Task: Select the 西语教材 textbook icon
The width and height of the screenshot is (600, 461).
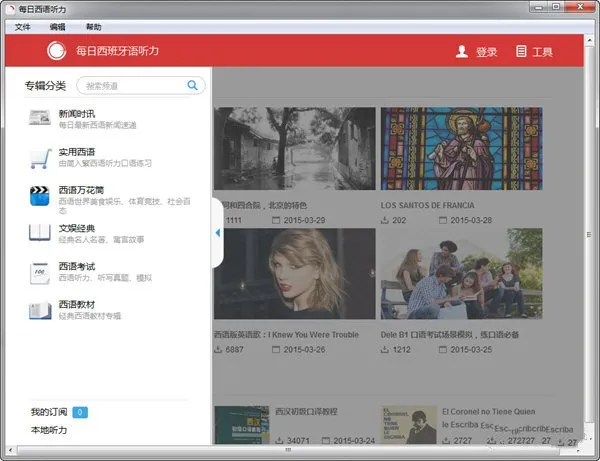Action: click(x=40, y=310)
